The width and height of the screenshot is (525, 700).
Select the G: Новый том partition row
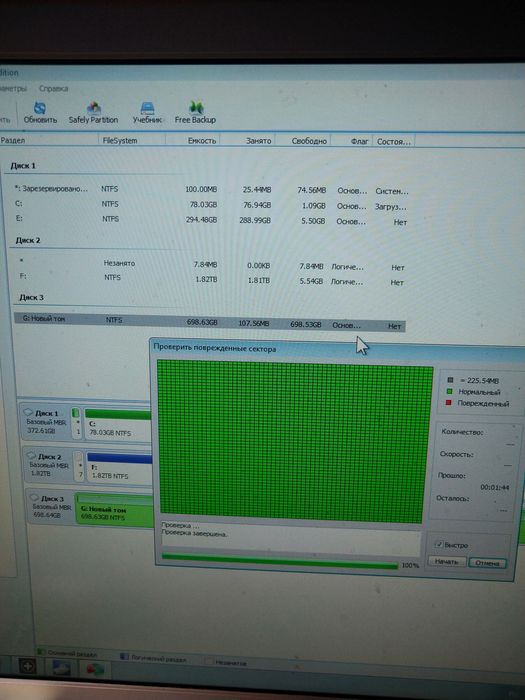tap(210, 322)
